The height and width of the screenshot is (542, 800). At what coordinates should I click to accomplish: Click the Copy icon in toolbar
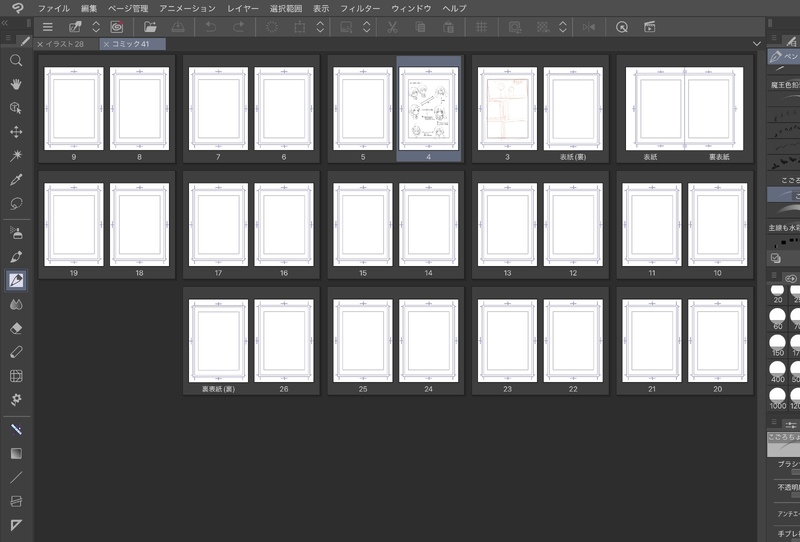pos(420,27)
